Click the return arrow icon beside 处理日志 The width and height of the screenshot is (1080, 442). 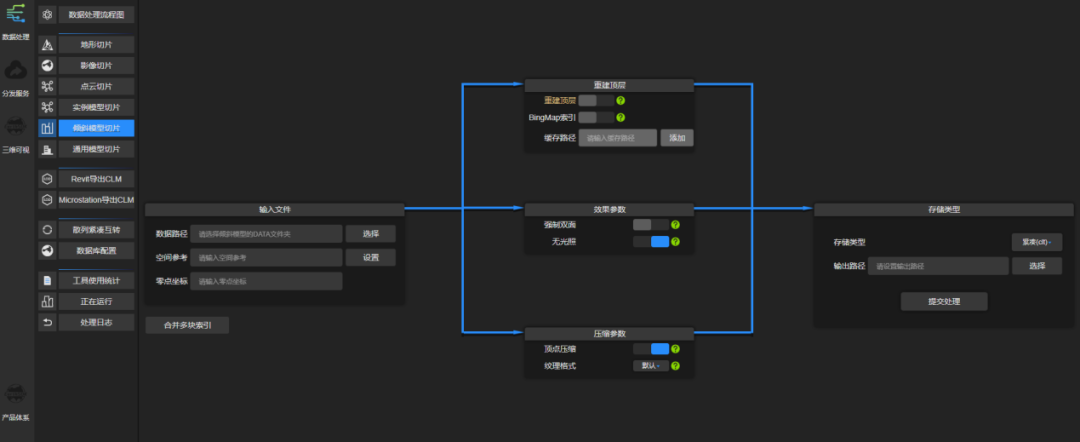tap(48, 322)
